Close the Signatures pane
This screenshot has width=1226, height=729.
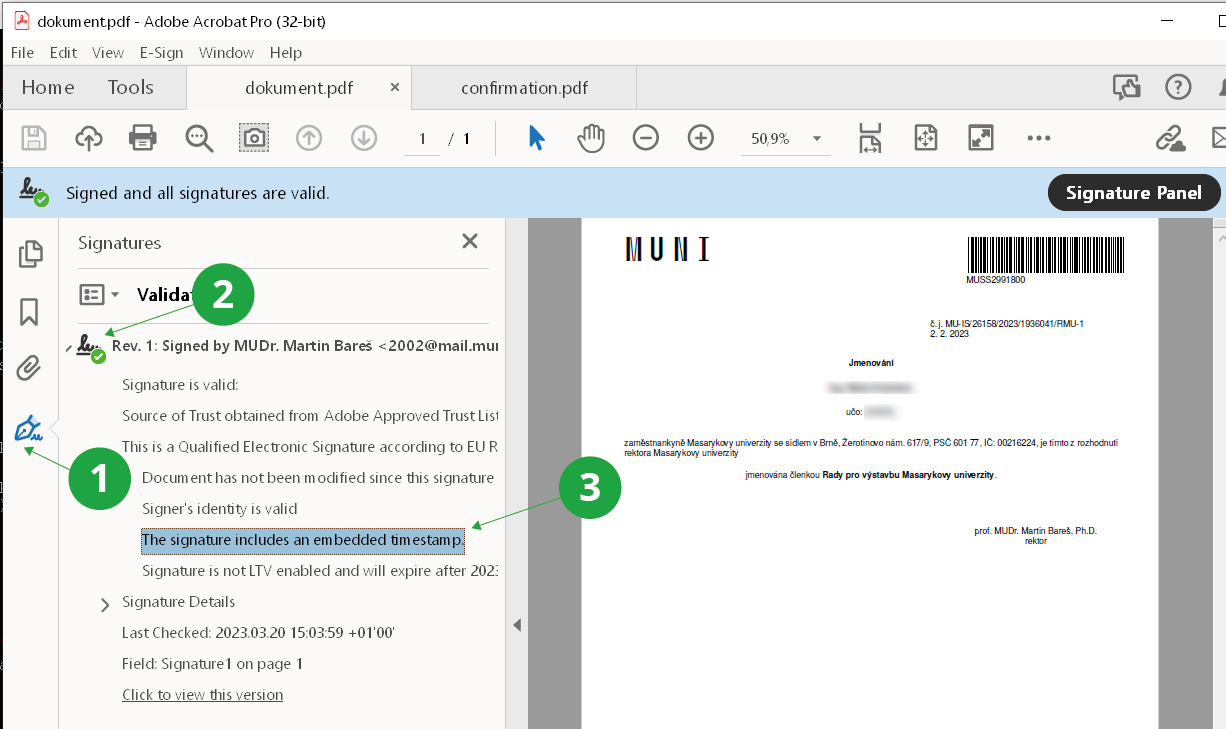[470, 241]
